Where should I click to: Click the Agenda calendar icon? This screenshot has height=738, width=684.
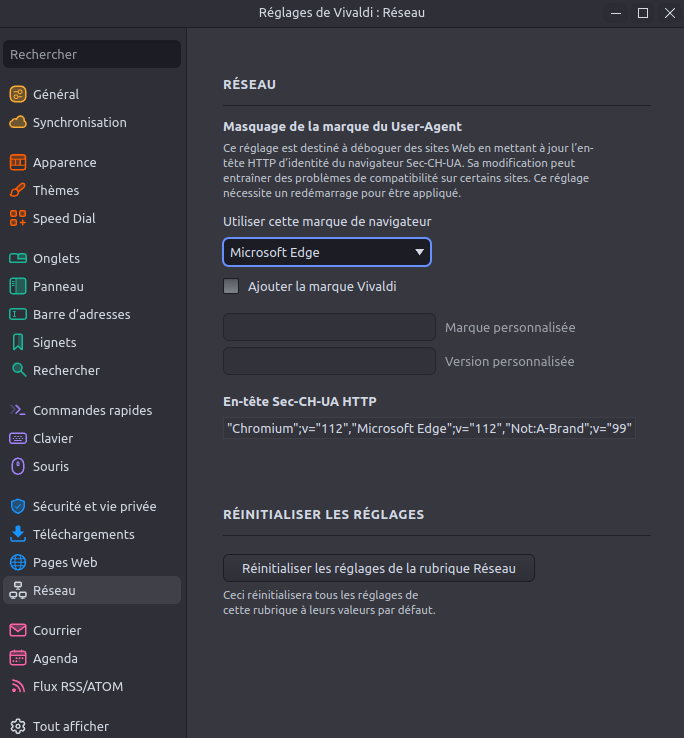click(18, 658)
